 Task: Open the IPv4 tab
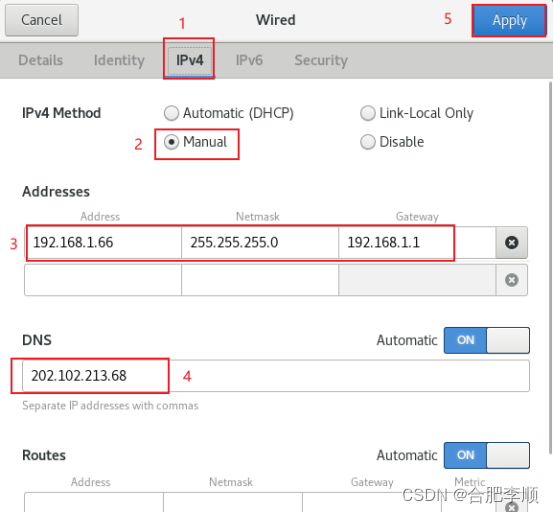pos(189,60)
